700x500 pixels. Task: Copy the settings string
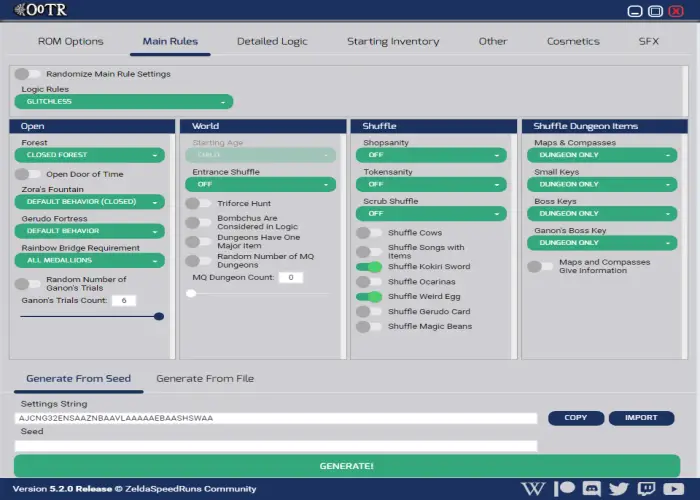(576, 418)
